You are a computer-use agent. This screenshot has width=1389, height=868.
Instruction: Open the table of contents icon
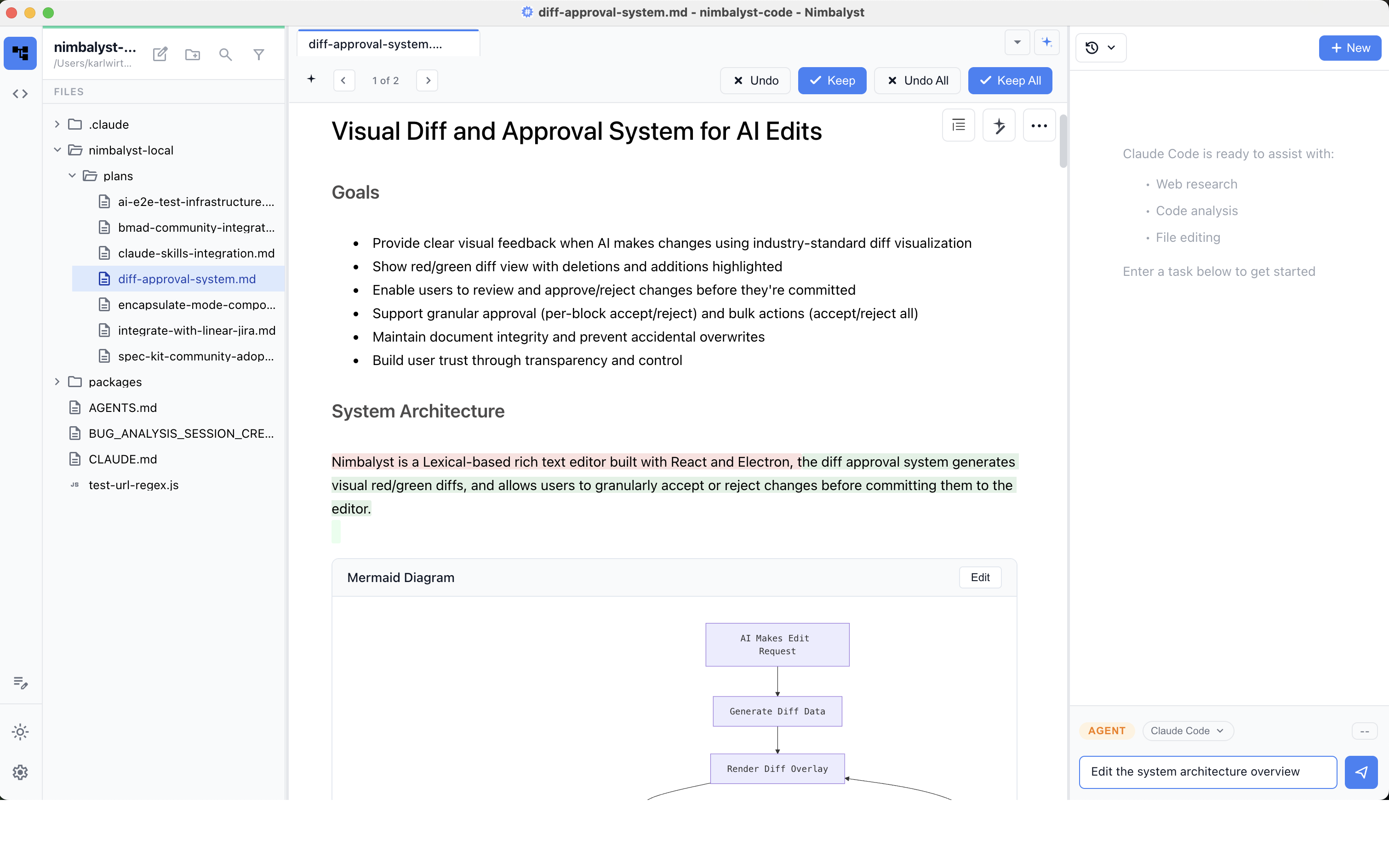(959, 125)
